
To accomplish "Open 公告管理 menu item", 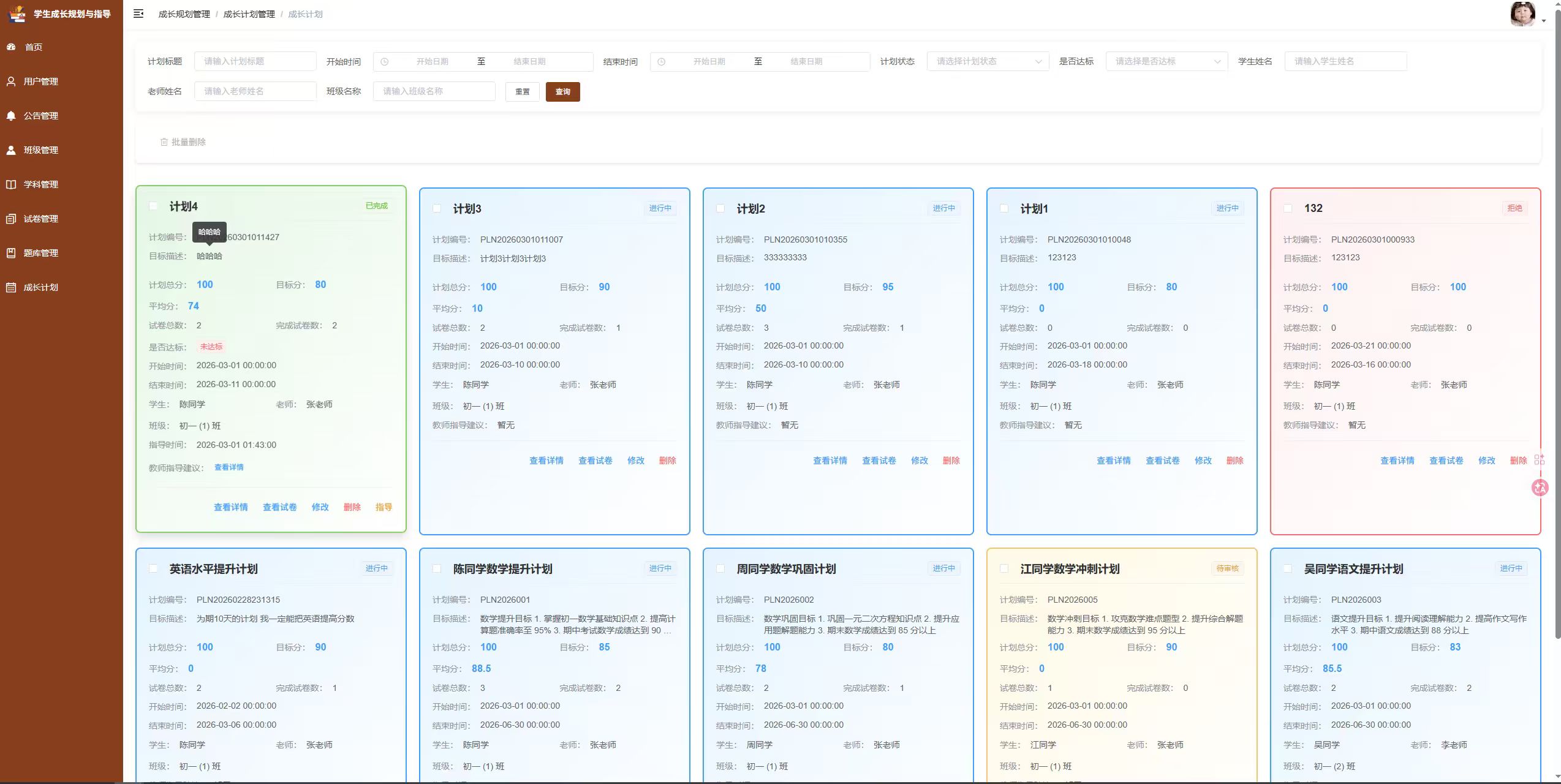I will point(61,116).
